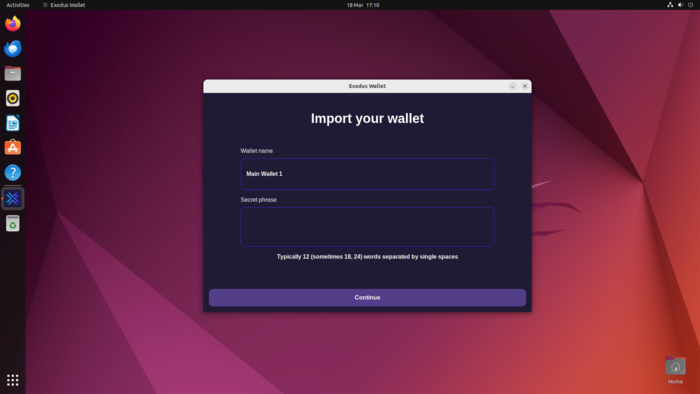Launch LibreOffice Writer from the dock

click(12, 123)
